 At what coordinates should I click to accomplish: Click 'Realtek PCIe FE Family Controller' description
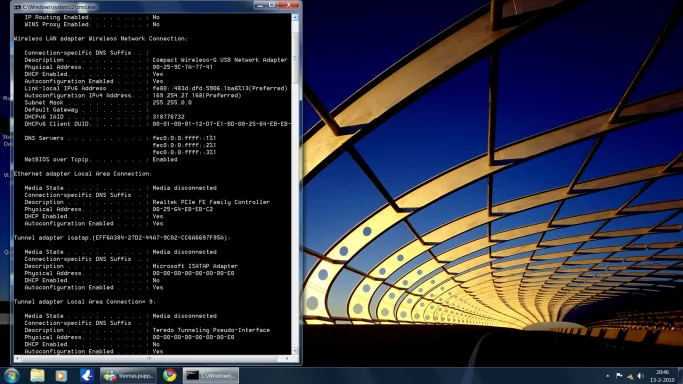coord(211,202)
